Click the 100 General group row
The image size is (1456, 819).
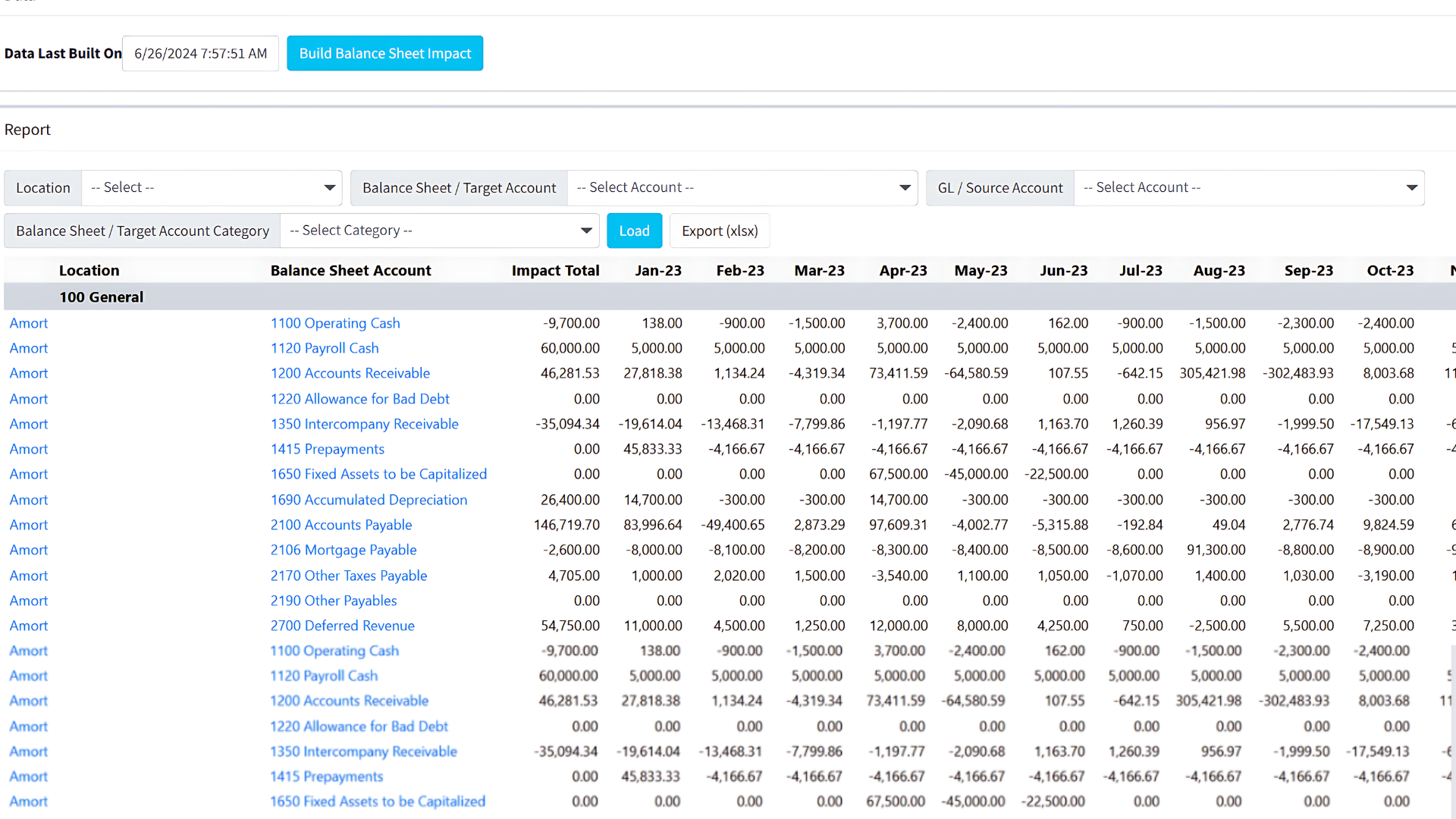pos(101,297)
